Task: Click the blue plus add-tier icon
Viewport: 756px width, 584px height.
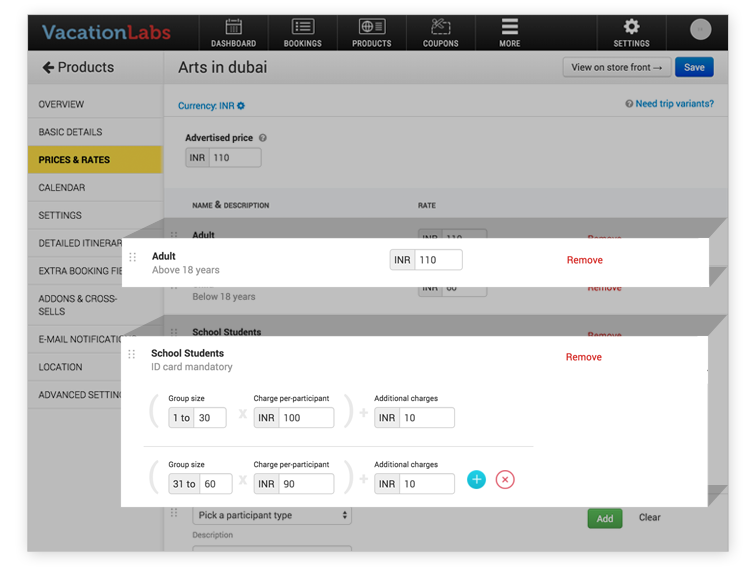Action: [477, 480]
